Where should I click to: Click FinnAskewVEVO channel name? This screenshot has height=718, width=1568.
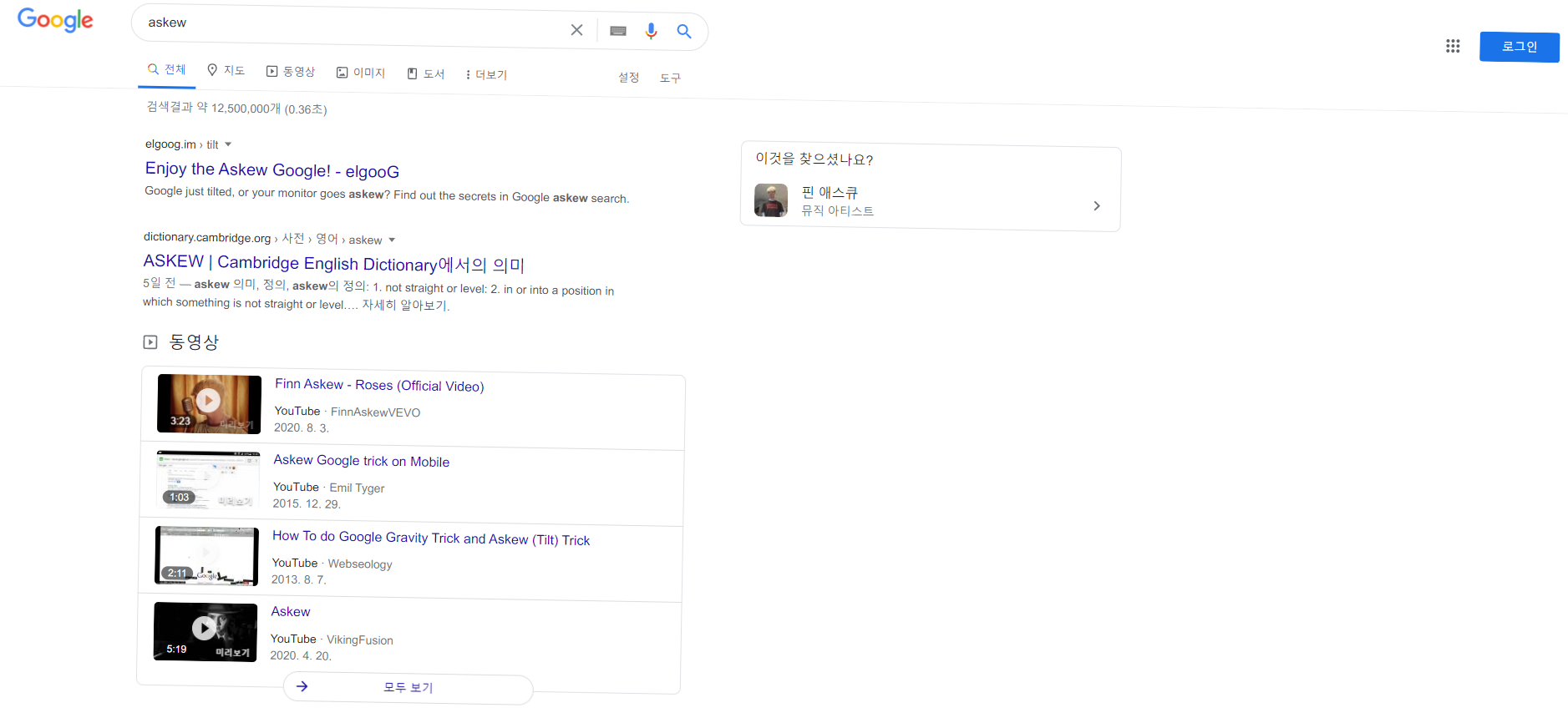376,412
